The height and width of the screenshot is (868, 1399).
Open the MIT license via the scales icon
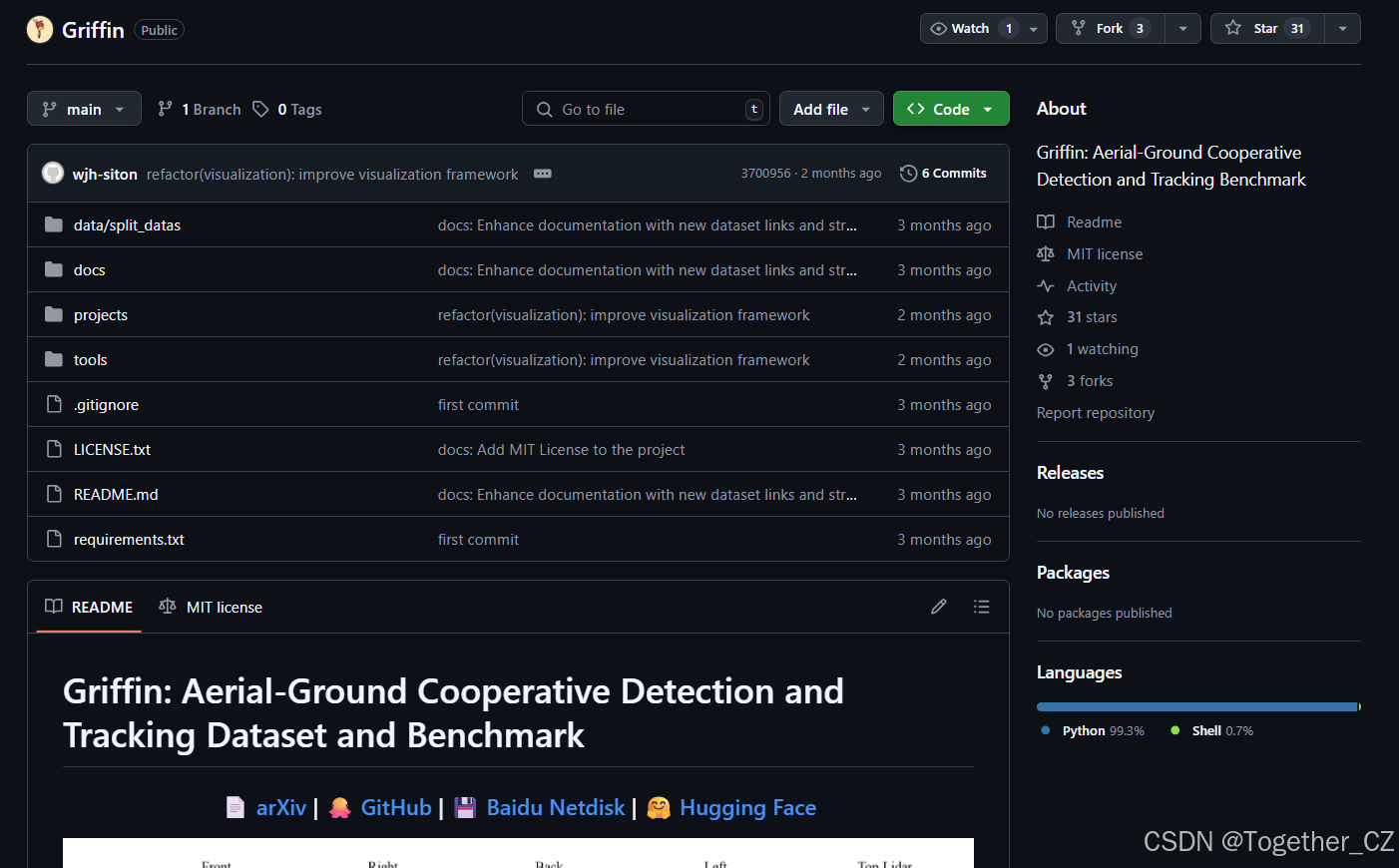click(x=1045, y=253)
